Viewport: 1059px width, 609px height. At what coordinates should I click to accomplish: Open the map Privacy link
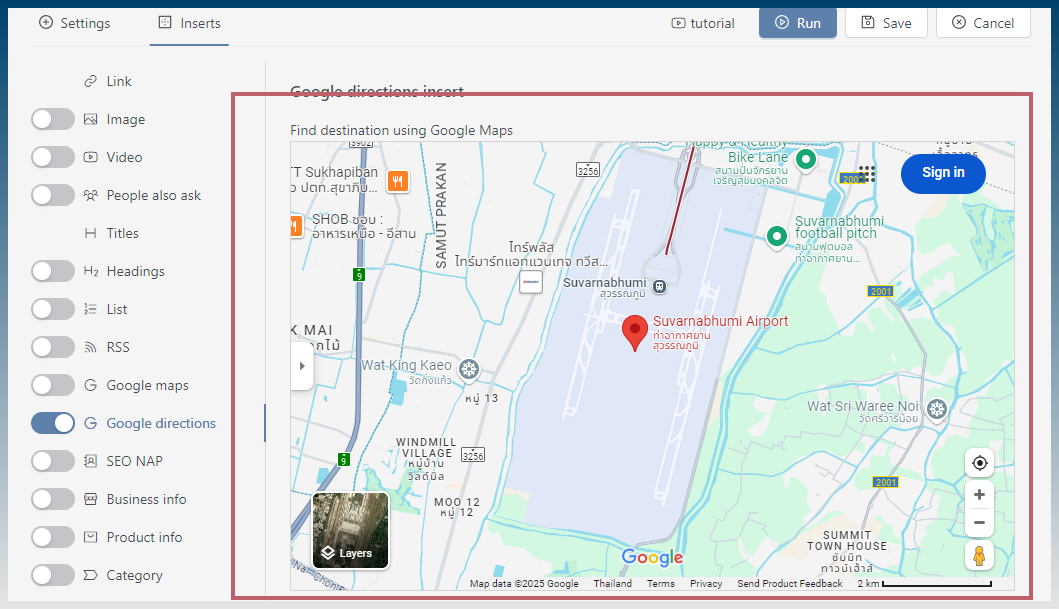(706, 583)
